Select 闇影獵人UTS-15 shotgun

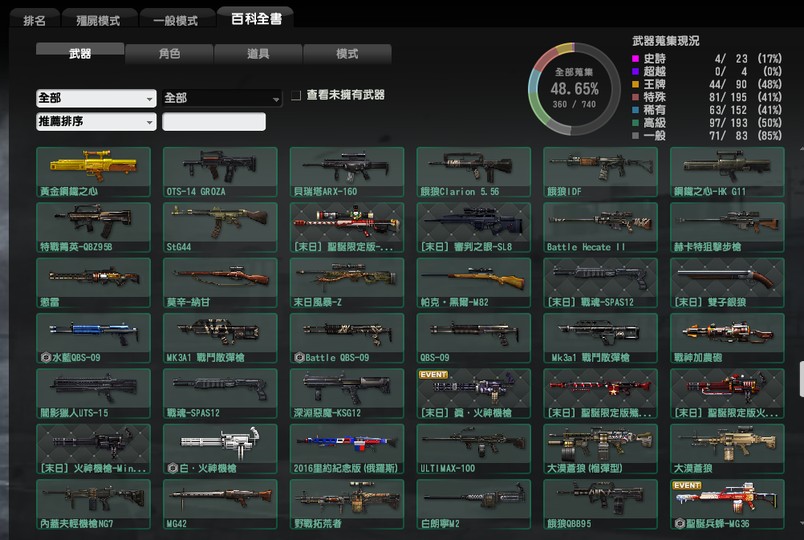coord(93,393)
